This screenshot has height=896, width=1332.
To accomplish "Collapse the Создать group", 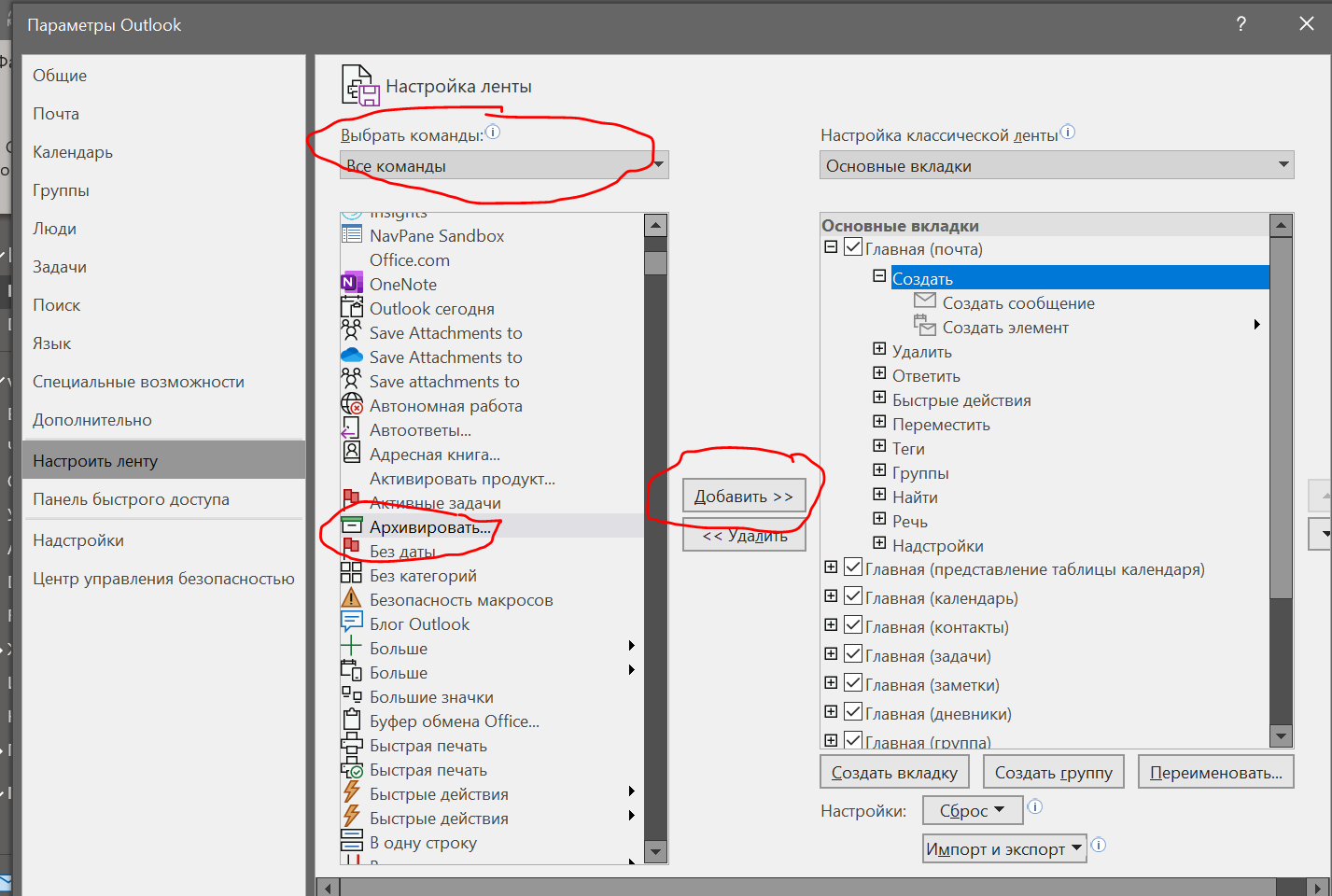I will (879, 276).
